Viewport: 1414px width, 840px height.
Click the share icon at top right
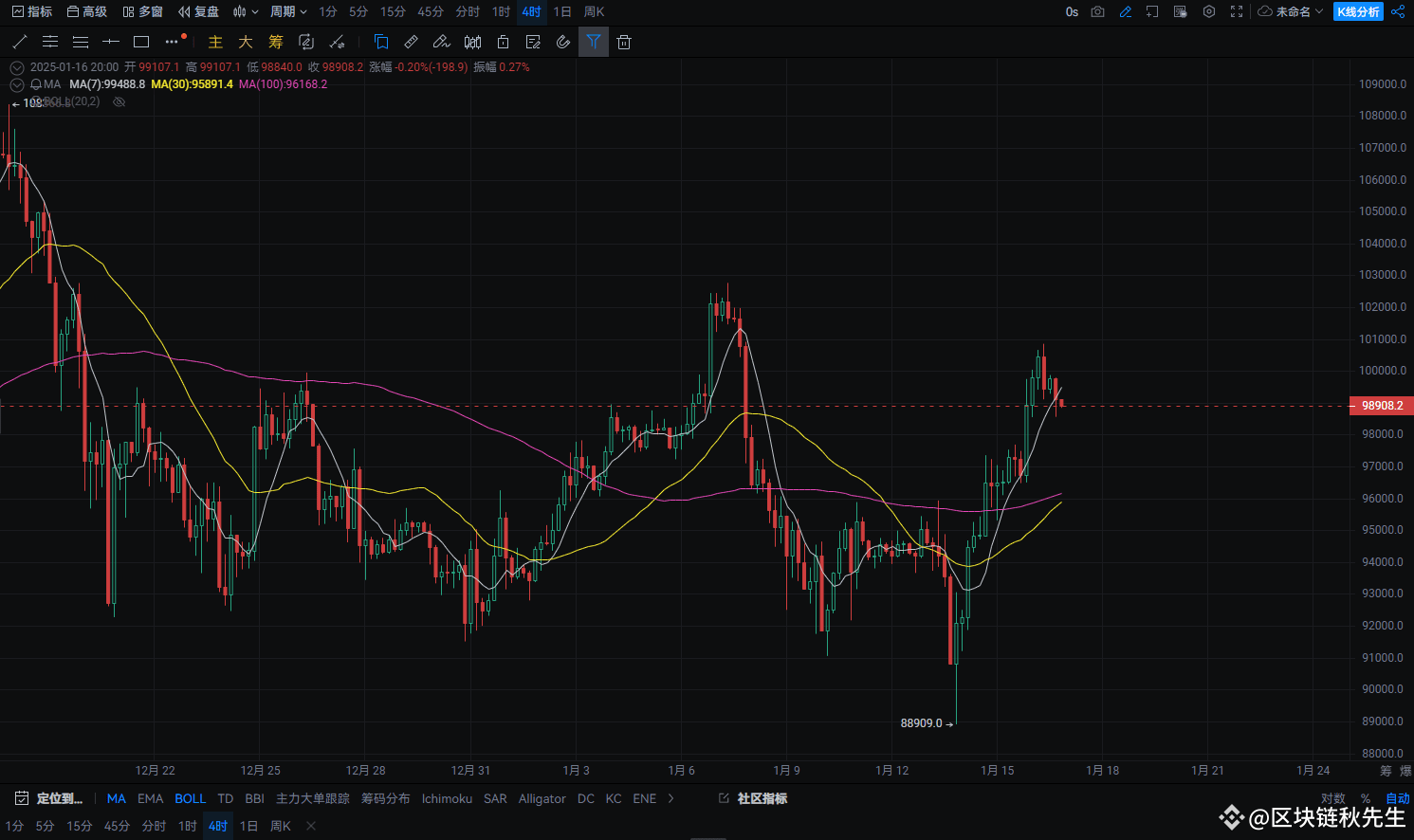1398,11
